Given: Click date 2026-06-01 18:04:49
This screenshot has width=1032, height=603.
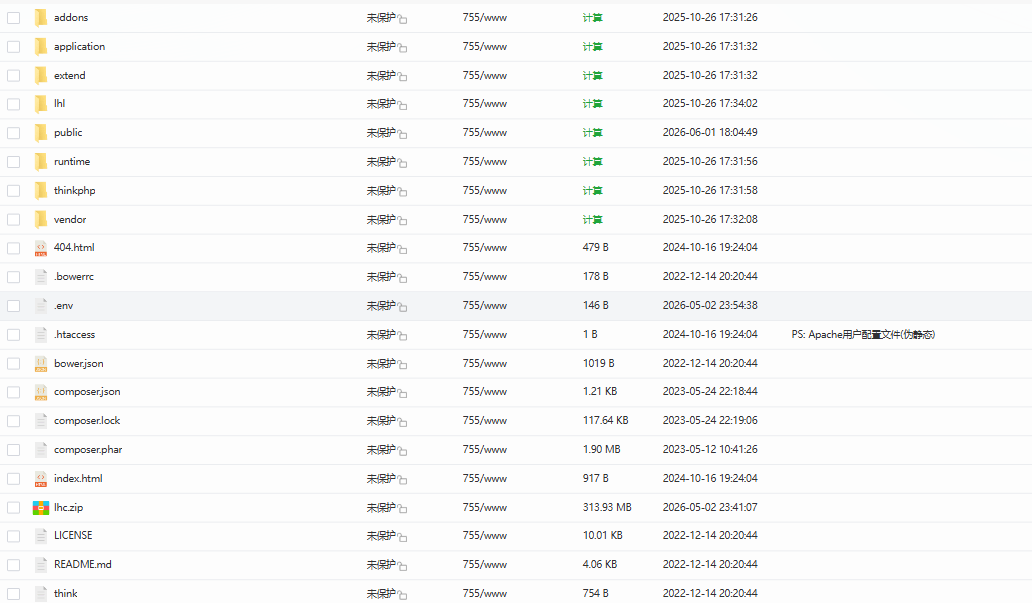Looking at the screenshot, I should [710, 132].
